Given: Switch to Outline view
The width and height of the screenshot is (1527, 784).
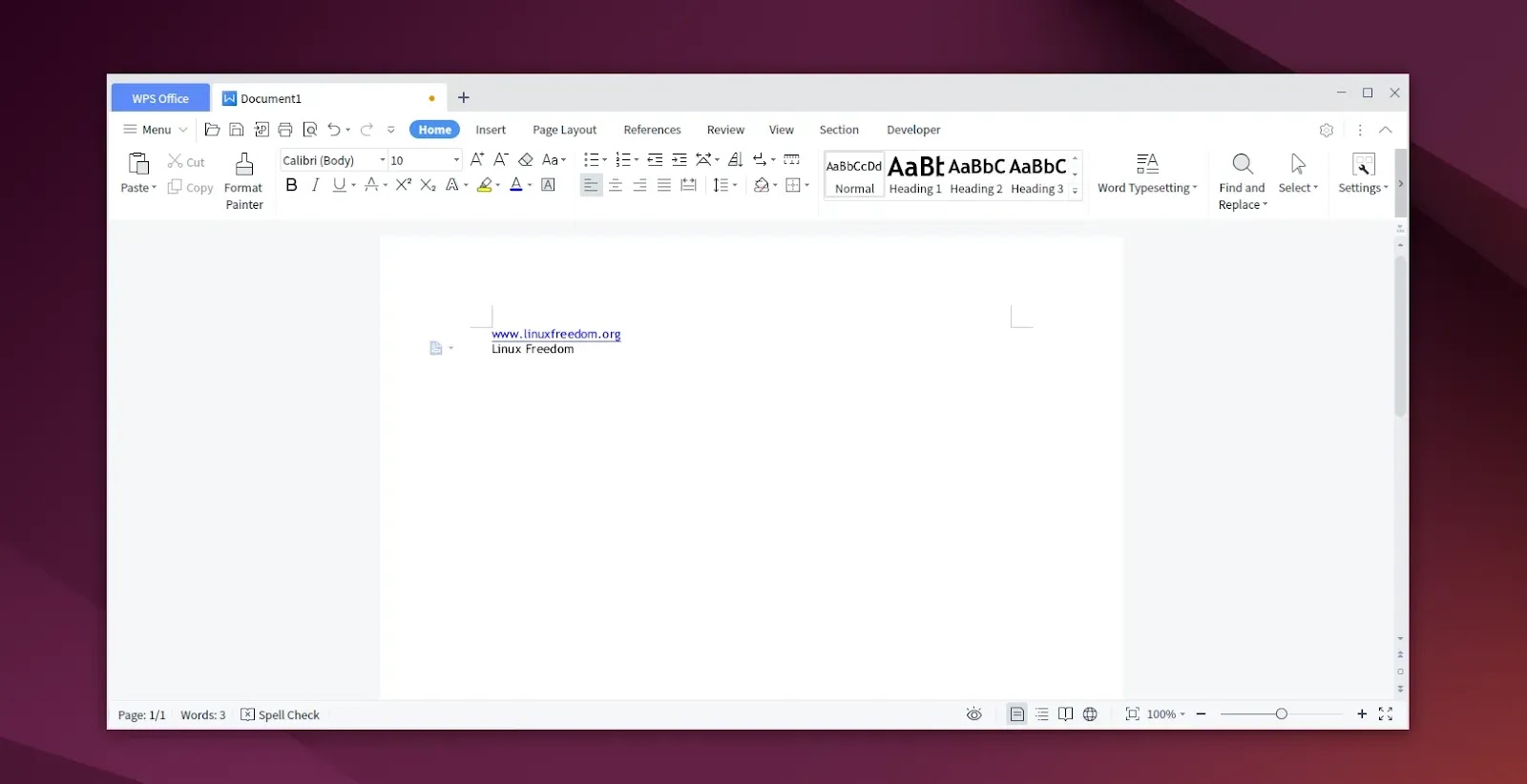Looking at the screenshot, I should 1042,713.
